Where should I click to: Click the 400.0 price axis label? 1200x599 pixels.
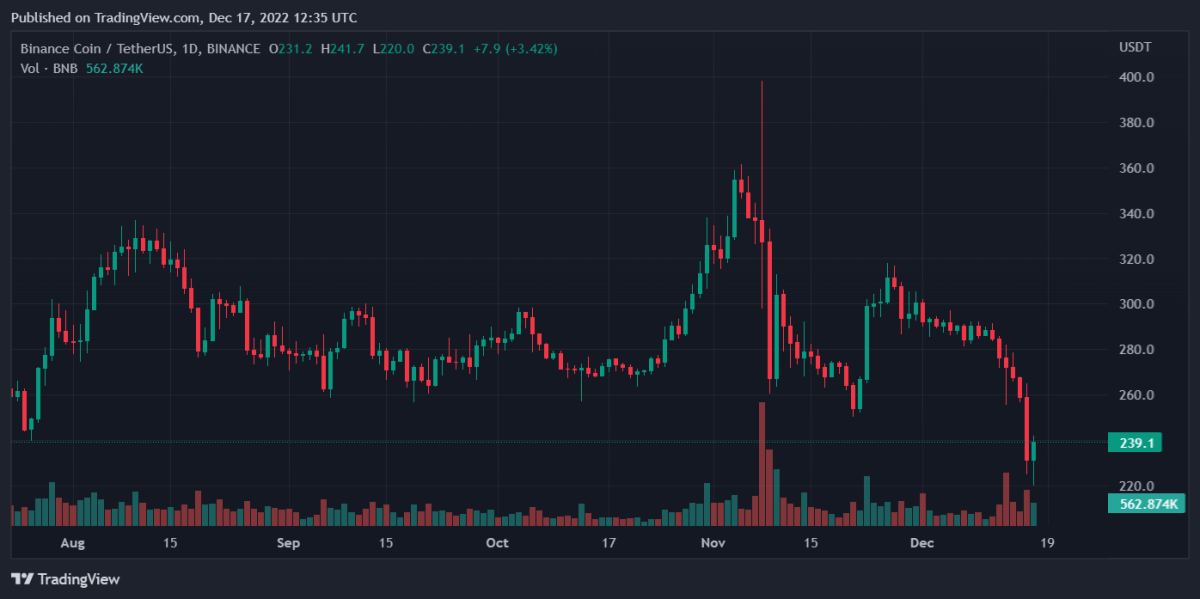click(1137, 77)
